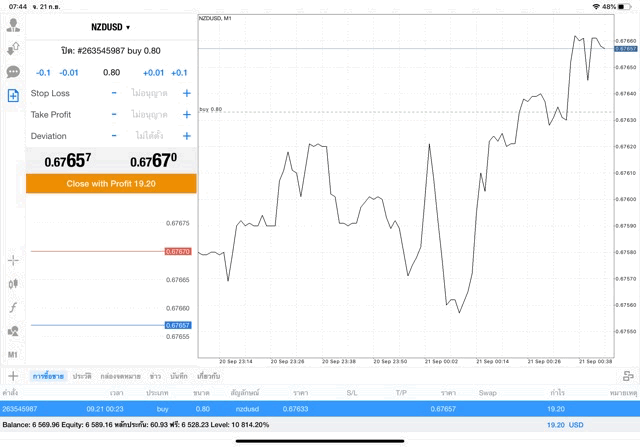Increase volume by 0.01
640x447 pixels.
[153, 73]
